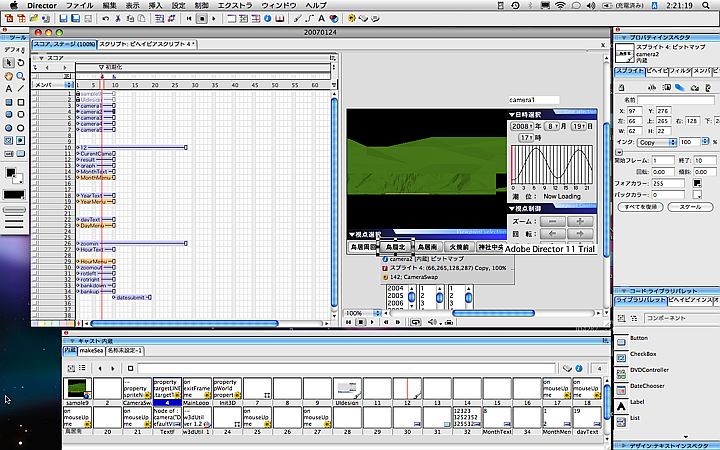Switch to the makeSea cast tab

coord(91,352)
